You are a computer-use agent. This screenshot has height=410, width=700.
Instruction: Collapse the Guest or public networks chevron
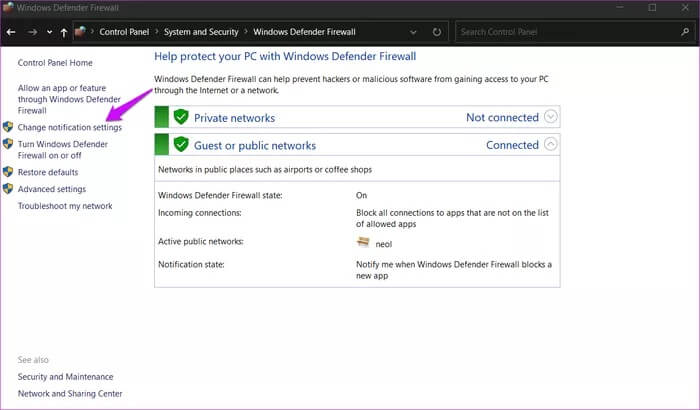551,144
